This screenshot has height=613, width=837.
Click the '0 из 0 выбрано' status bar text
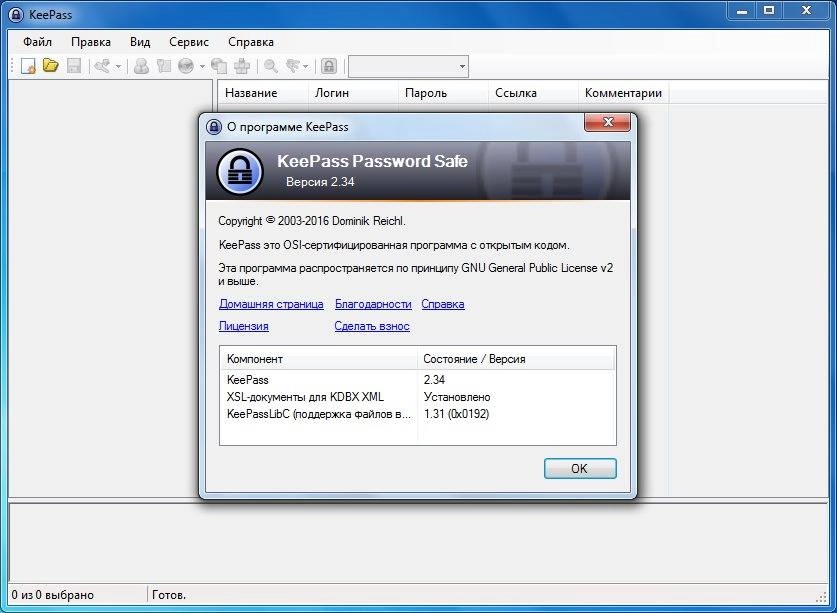(x=52, y=594)
